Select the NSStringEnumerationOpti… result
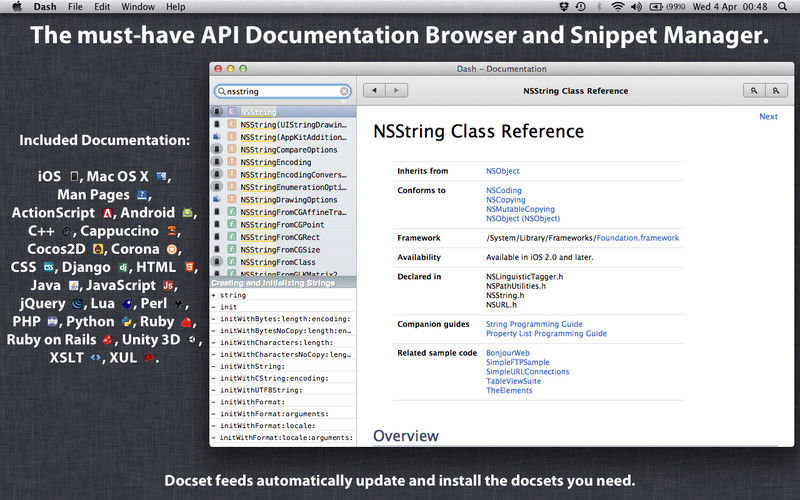Image resolution: width=800 pixels, height=500 pixels. point(283,187)
